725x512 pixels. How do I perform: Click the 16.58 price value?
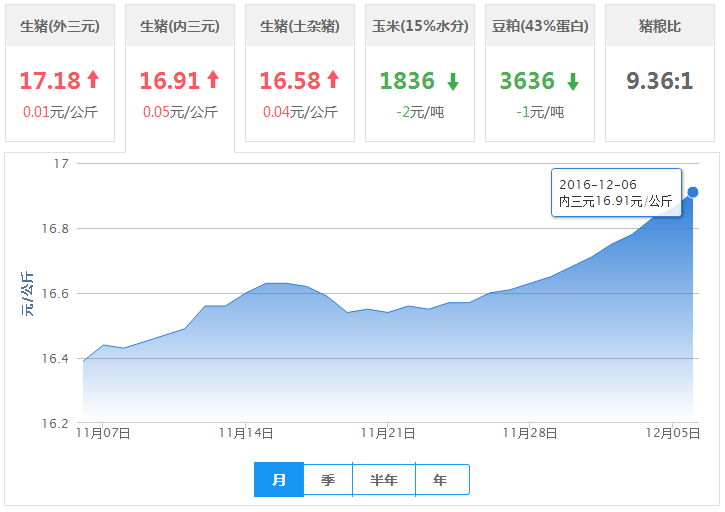click(x=290, y=81)
